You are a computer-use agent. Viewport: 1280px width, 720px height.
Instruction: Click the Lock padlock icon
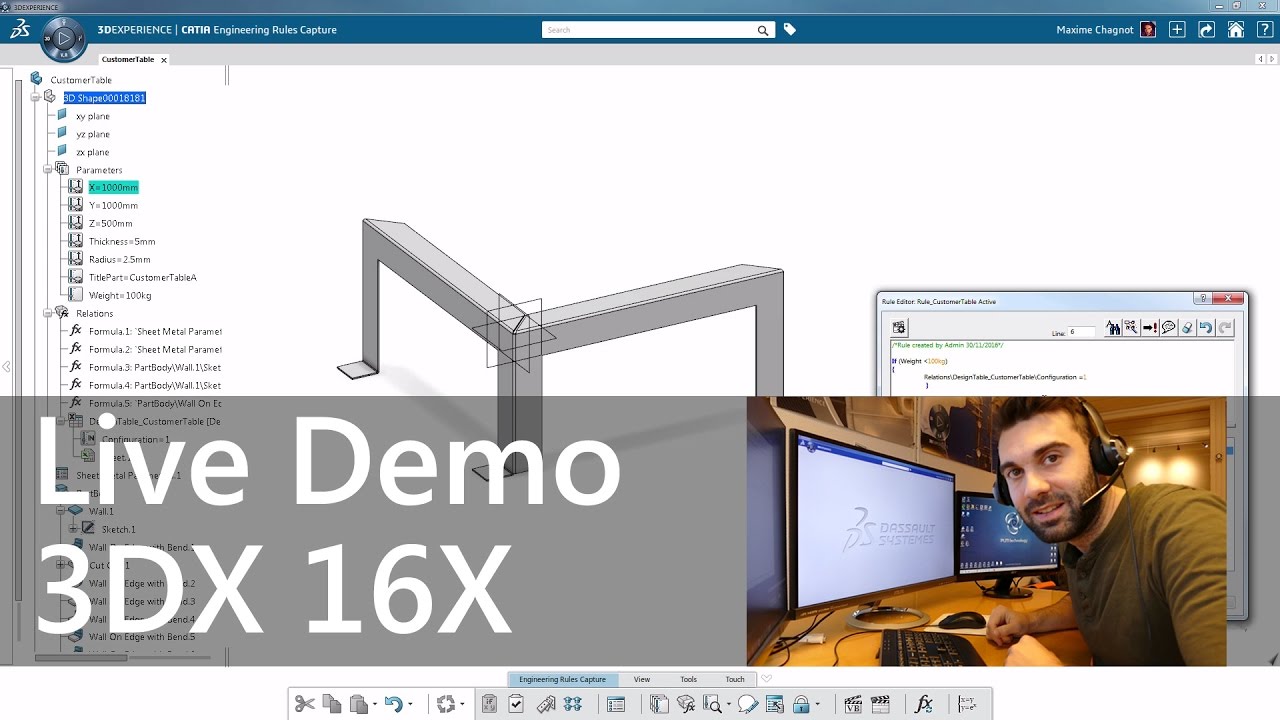pyautogui.click(x=801, y=704)
